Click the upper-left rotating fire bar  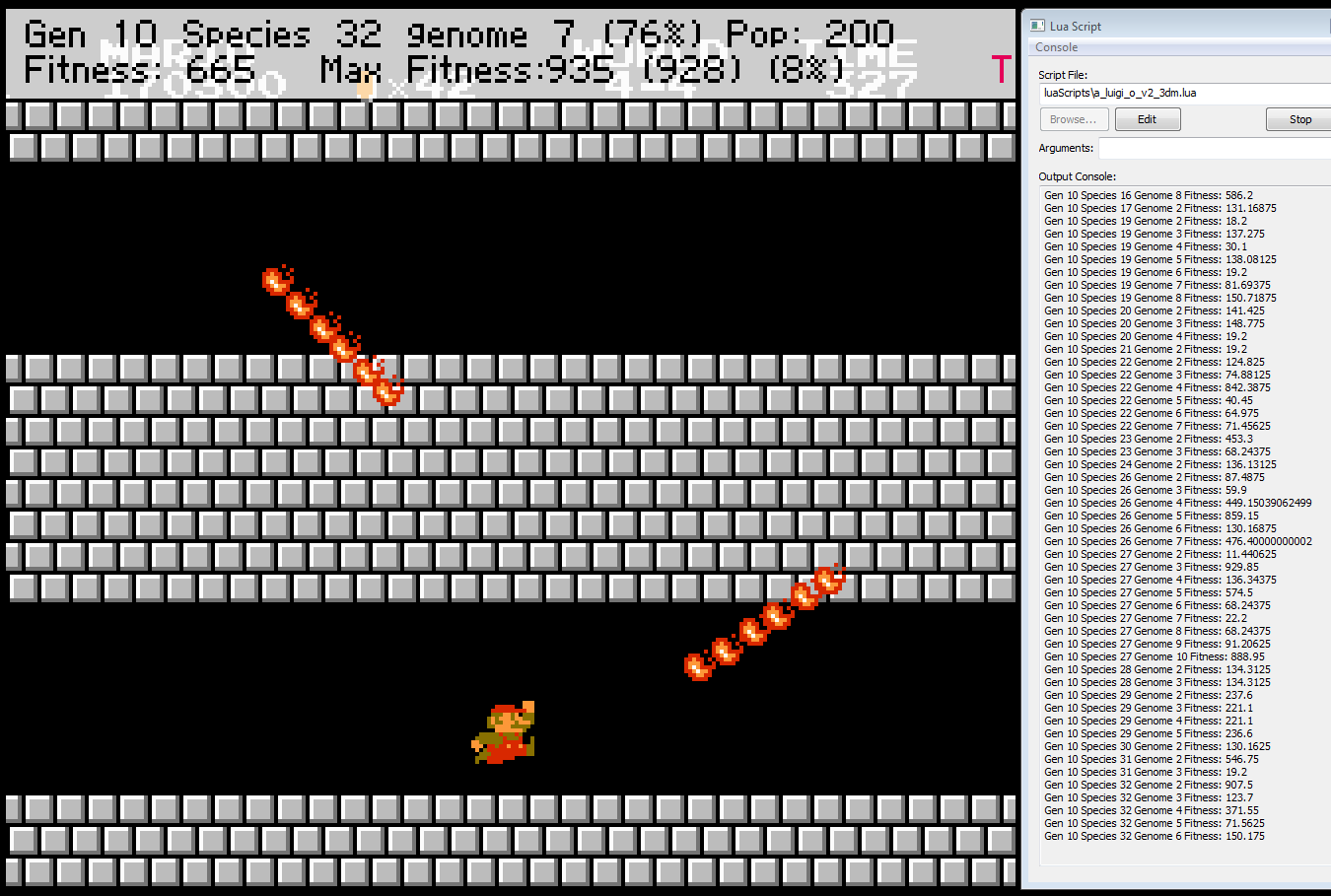[333, 334]
